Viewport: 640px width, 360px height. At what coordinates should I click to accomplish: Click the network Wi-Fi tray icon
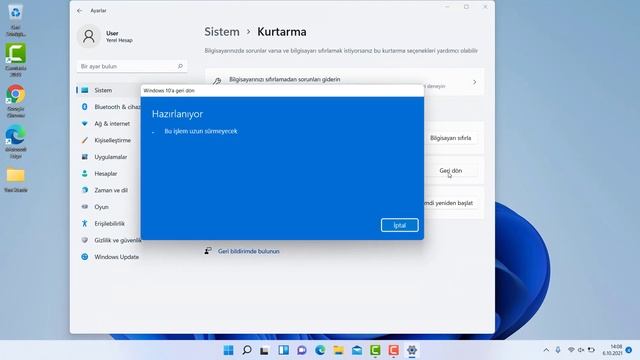click(571, 350)
